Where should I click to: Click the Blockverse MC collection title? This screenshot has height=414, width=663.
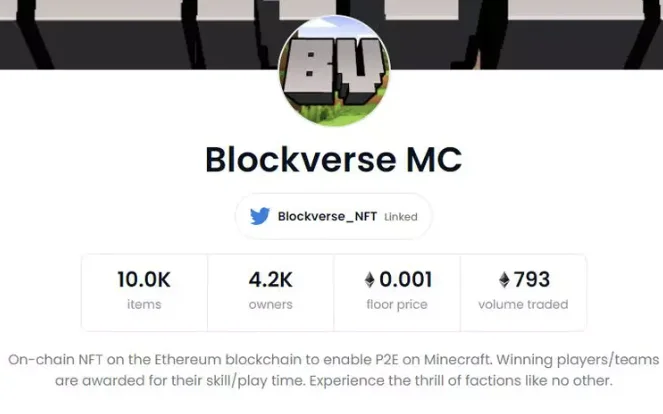coord(333,160)
